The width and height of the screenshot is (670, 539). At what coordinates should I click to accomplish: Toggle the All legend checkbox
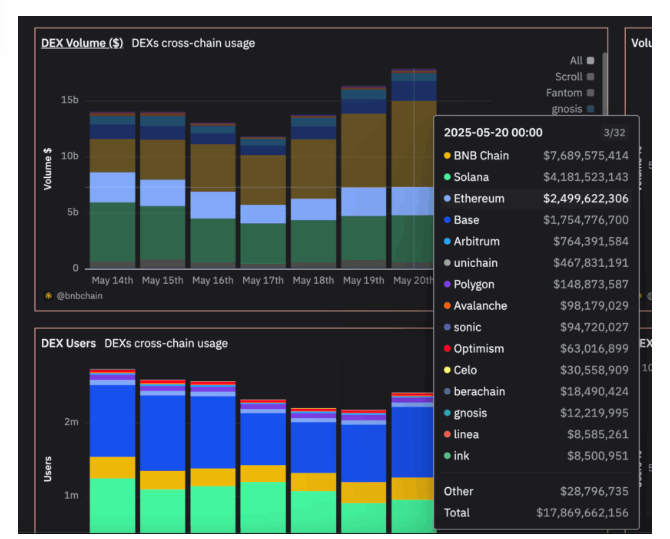pos(591,61)
